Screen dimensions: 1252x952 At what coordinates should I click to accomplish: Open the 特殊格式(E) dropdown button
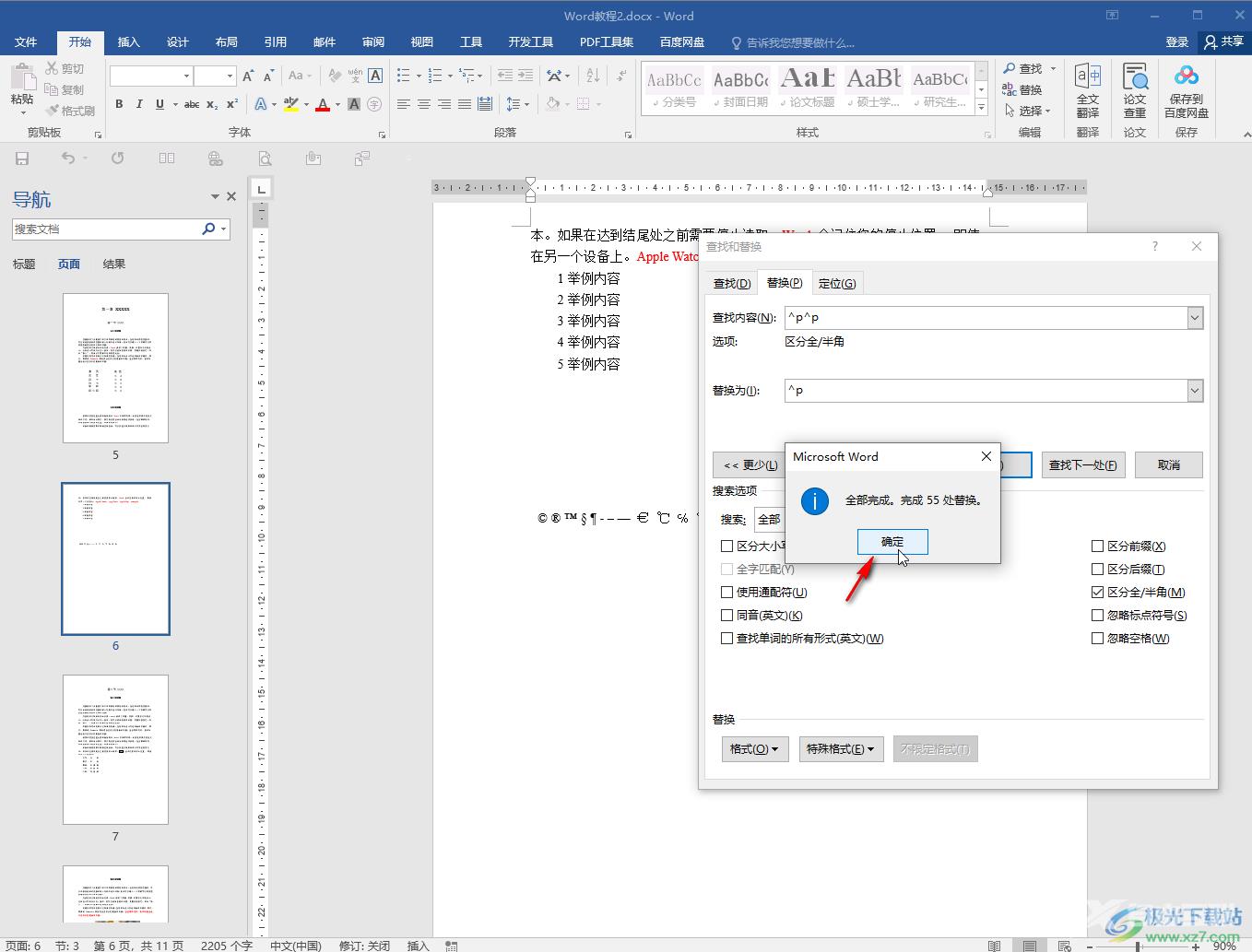point(841,749)
